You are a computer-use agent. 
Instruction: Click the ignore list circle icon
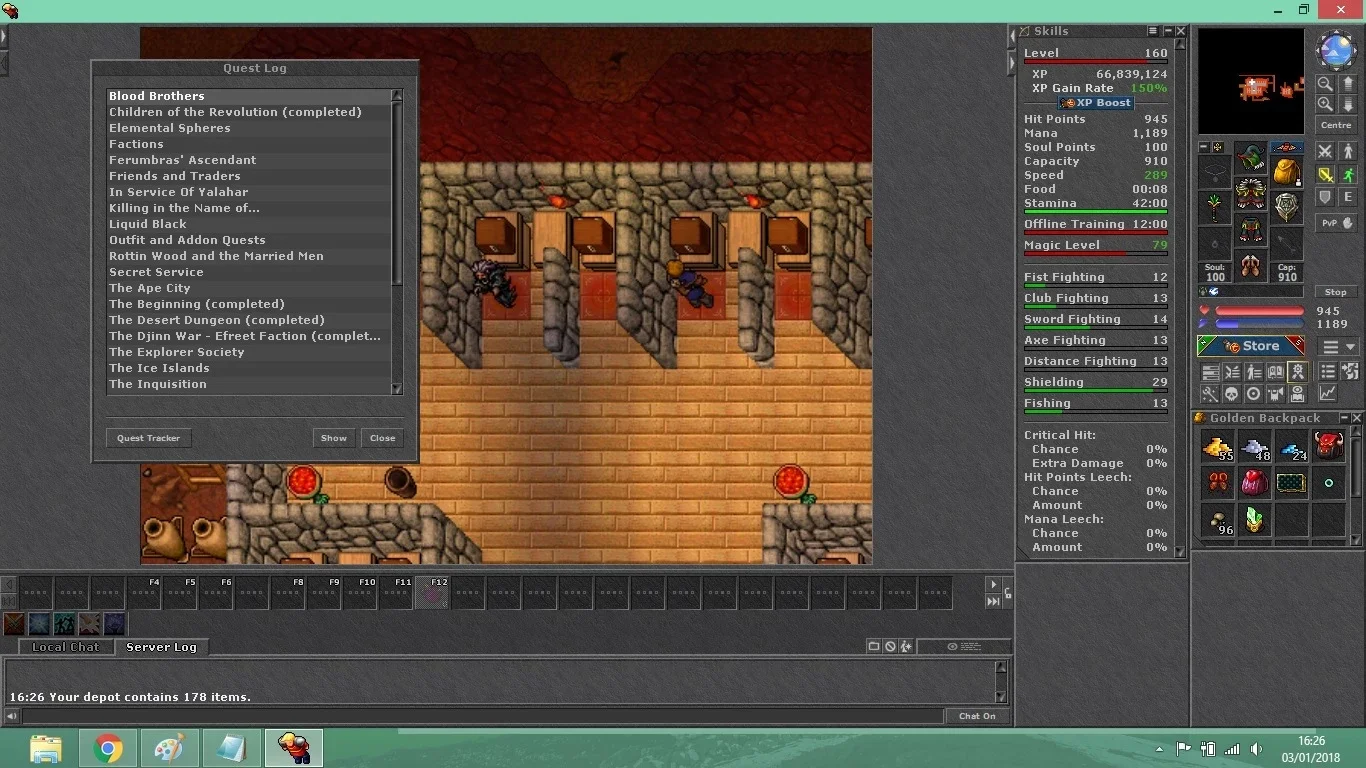tap(890, 646)
